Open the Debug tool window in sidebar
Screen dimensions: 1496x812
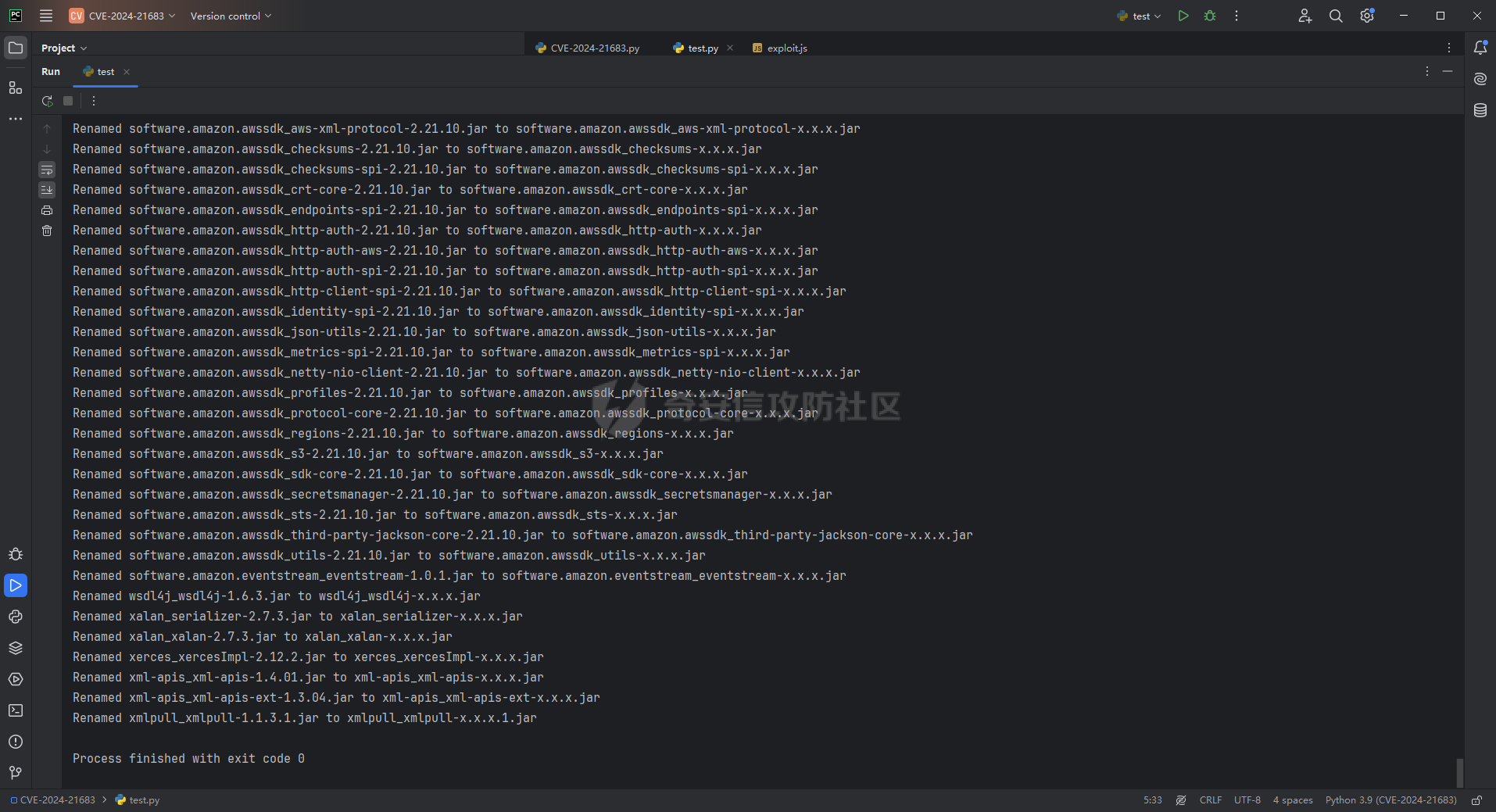point(16,554)
